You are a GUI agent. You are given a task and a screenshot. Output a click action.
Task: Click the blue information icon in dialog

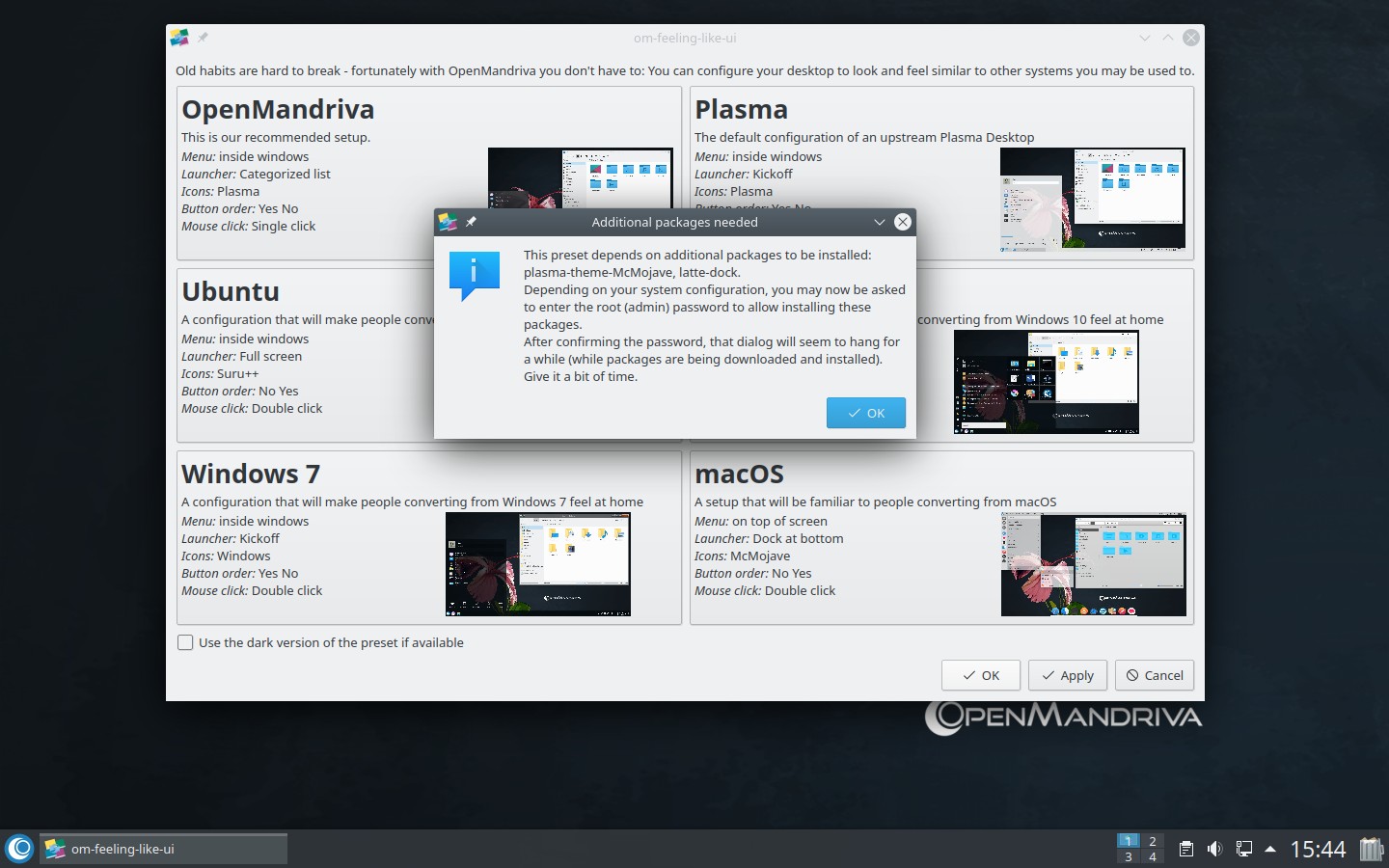point(474,276)
